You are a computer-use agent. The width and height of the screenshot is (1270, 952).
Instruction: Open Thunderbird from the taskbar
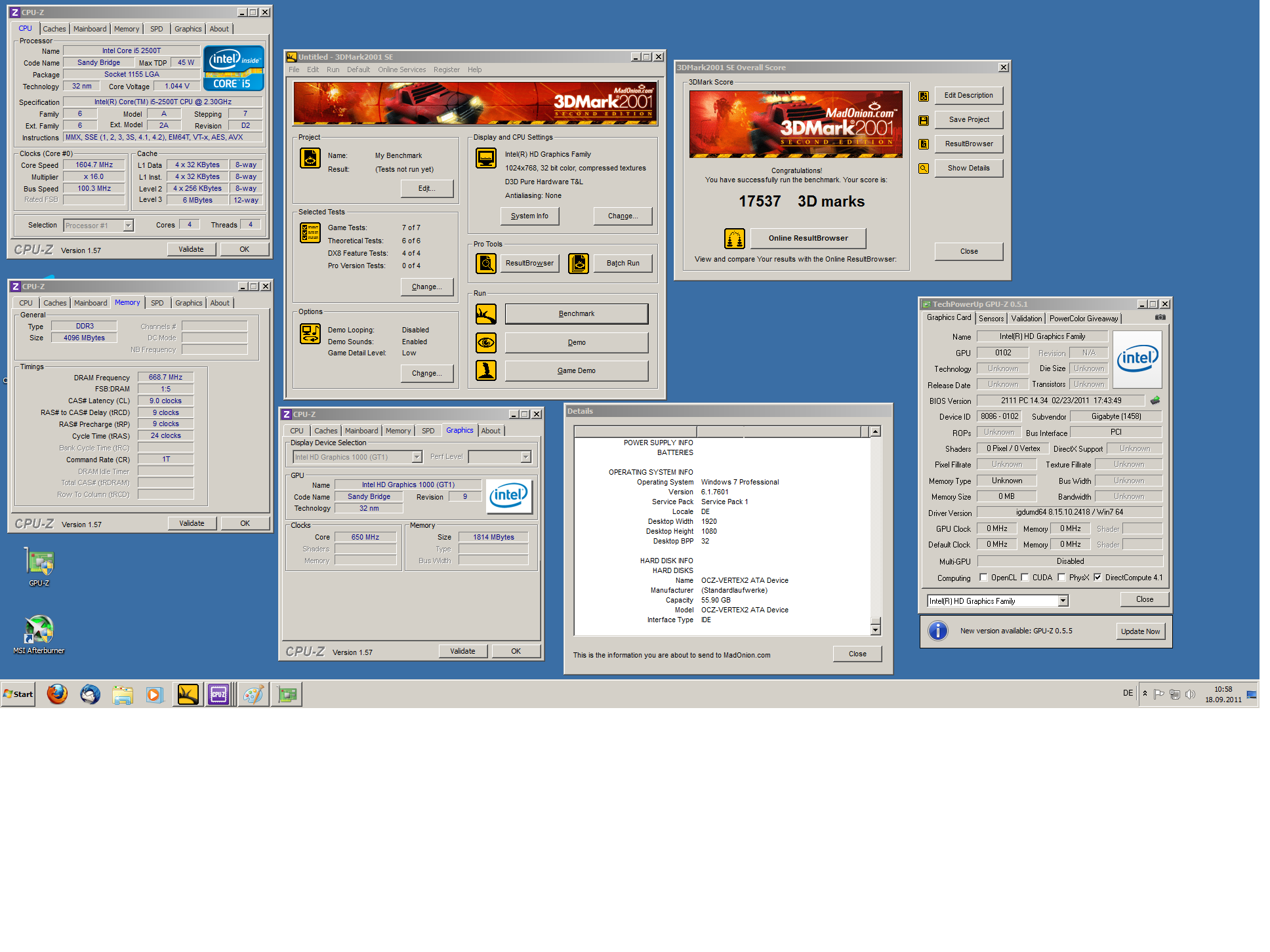tap(90, 694)
